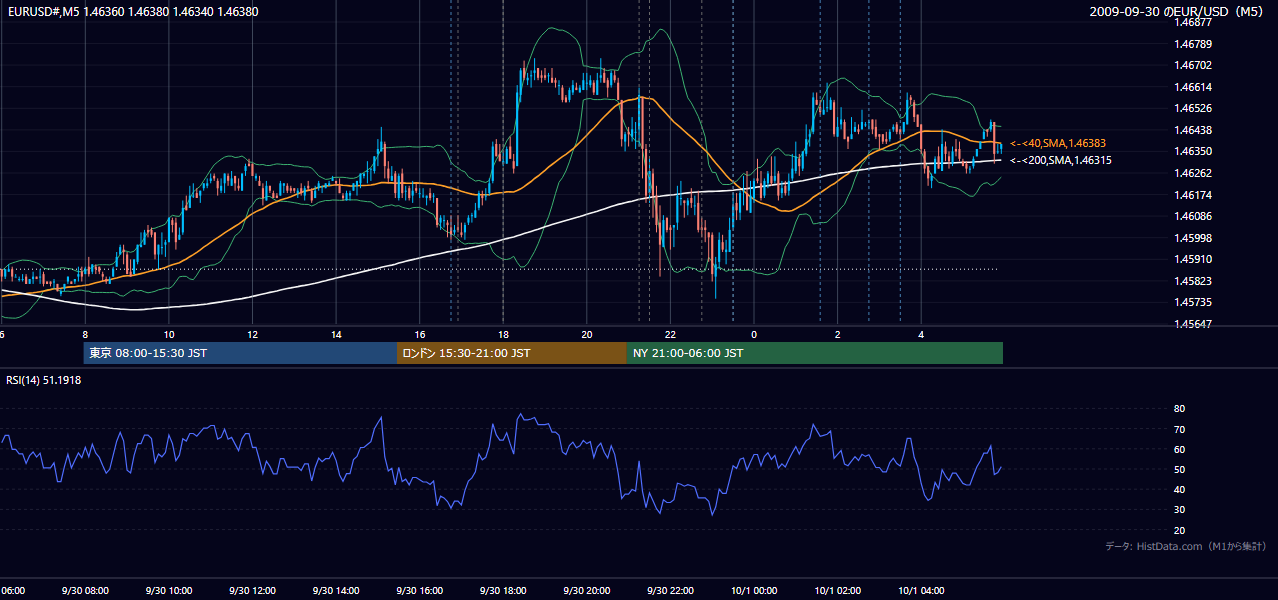1278x600 pixels.
Task: Select the ロンドン 15:30-21:00 JST session bar
Action: coord(512,353)
